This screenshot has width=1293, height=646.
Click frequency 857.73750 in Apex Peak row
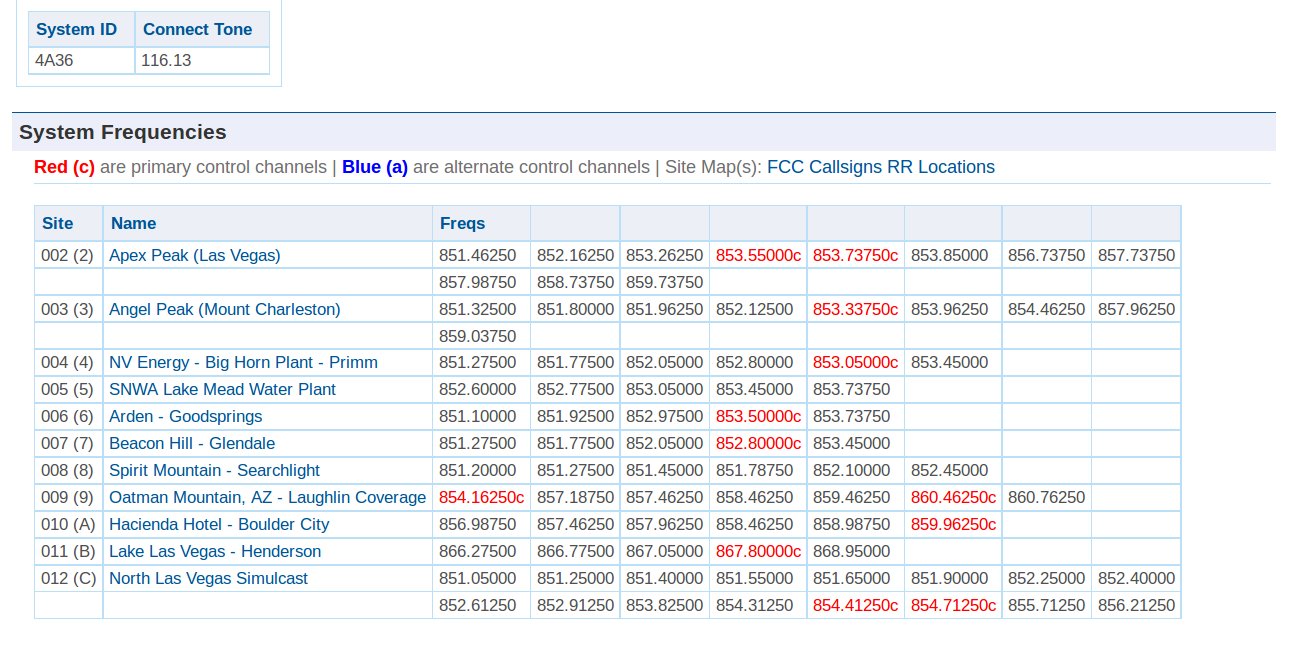[1136, 255]
